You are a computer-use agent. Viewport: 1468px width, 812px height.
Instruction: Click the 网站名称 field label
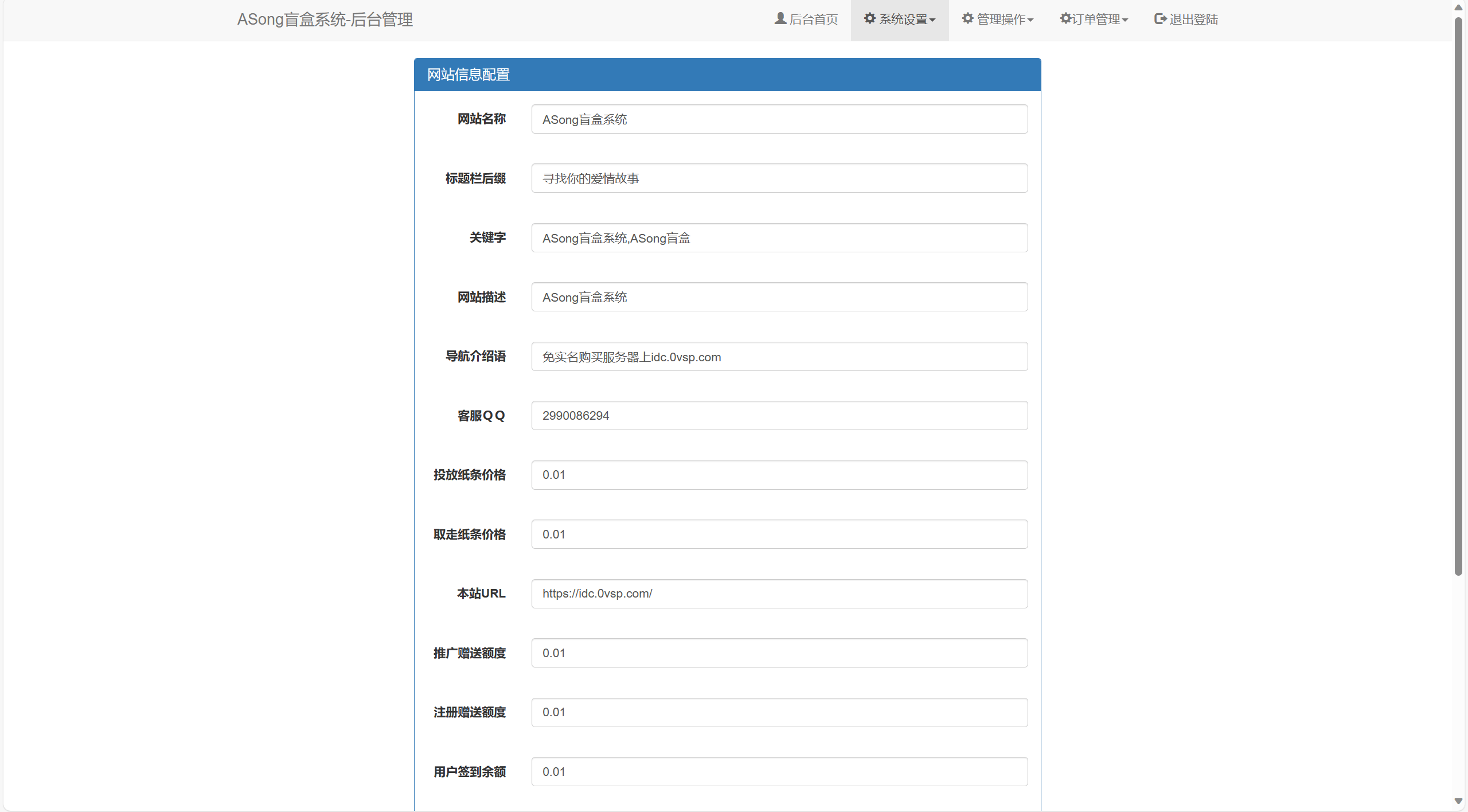tap(482, 119)
